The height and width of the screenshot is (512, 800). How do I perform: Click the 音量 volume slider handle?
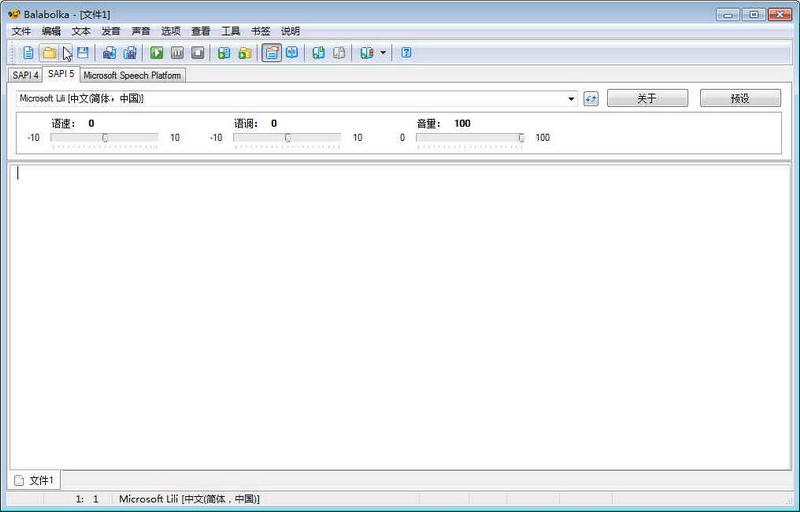click(521, 138)
